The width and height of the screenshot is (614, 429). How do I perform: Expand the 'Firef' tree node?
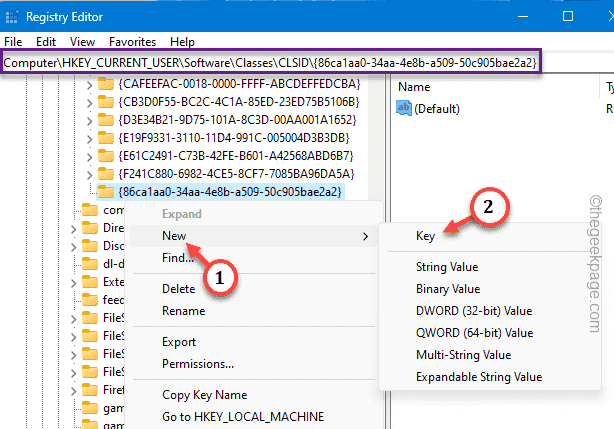(x=74, y=391)
